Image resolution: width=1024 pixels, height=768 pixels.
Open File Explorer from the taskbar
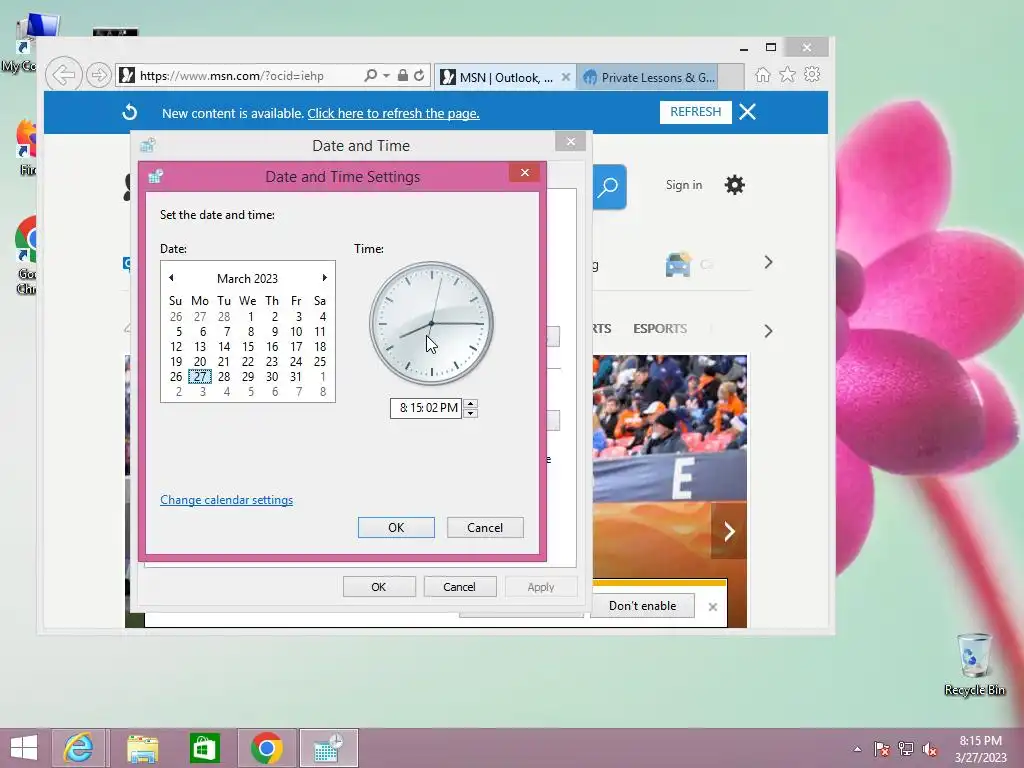[x=142, y=748]
